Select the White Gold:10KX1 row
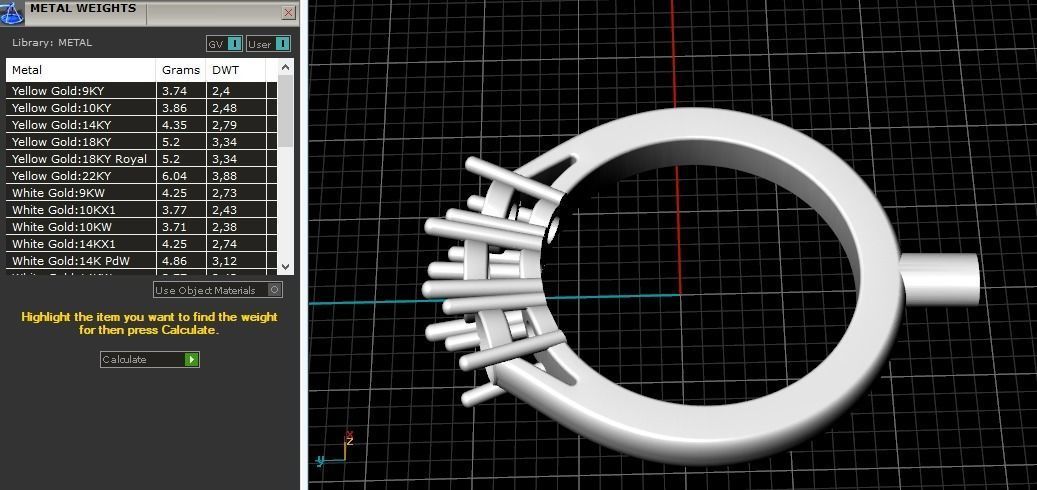 pos(142,210)
